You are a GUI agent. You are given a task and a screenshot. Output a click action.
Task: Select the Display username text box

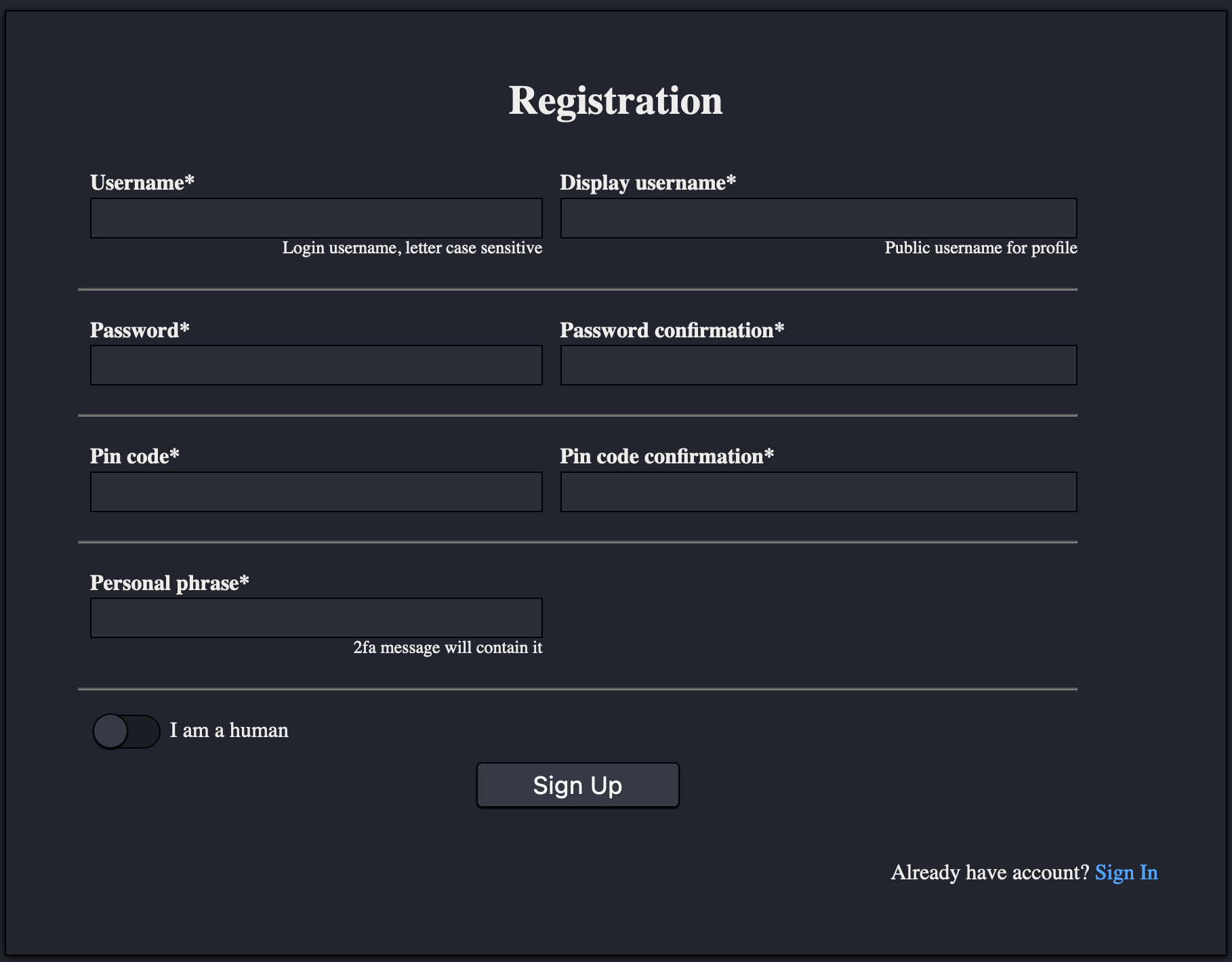pos(818,218)
